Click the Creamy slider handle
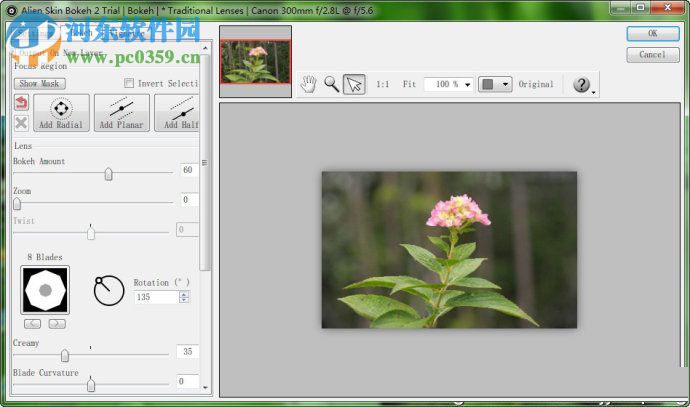 click(65, 355)
